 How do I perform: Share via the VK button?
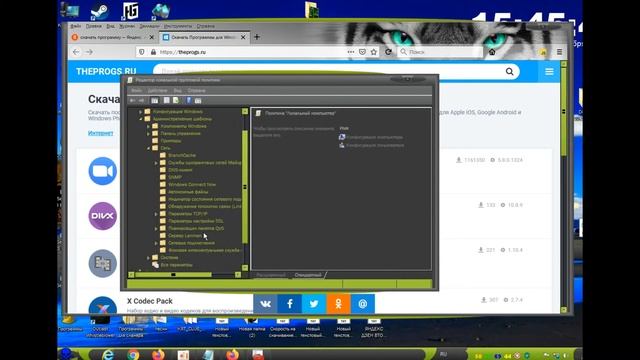[x=265, y=304]
